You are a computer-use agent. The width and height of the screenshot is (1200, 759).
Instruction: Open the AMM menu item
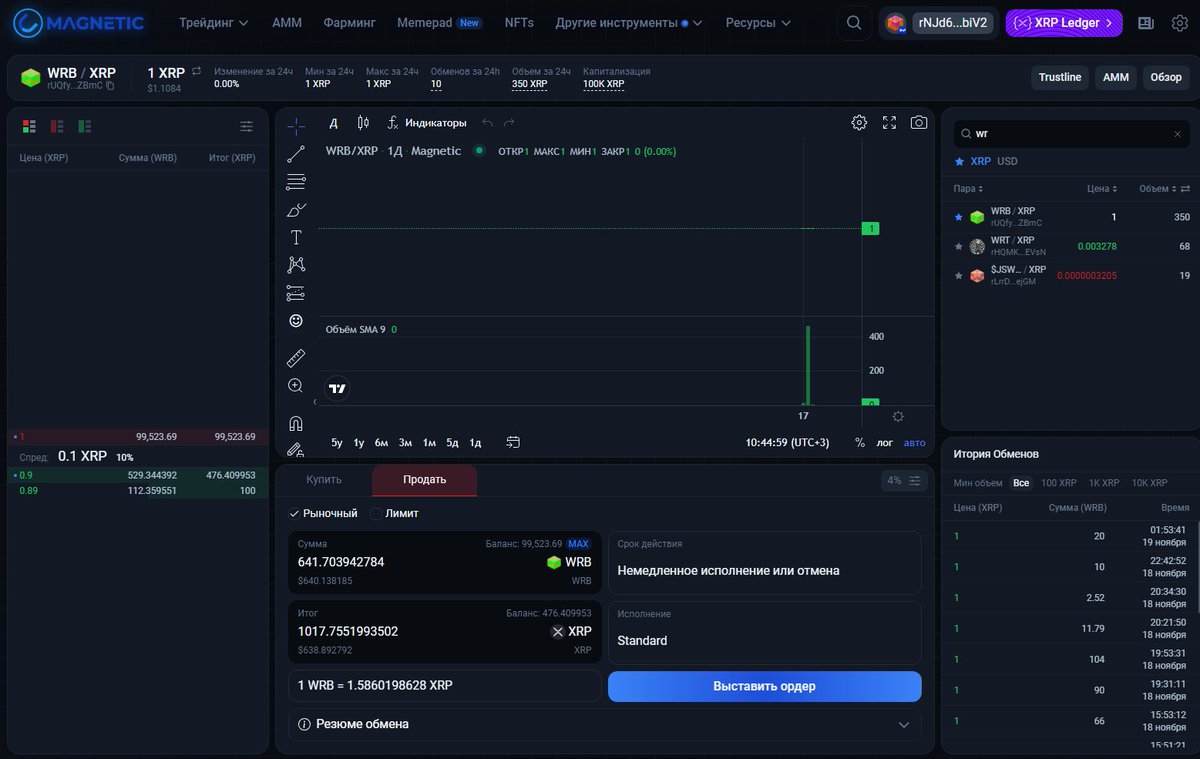pyautogui.click(x=287, y=23)
